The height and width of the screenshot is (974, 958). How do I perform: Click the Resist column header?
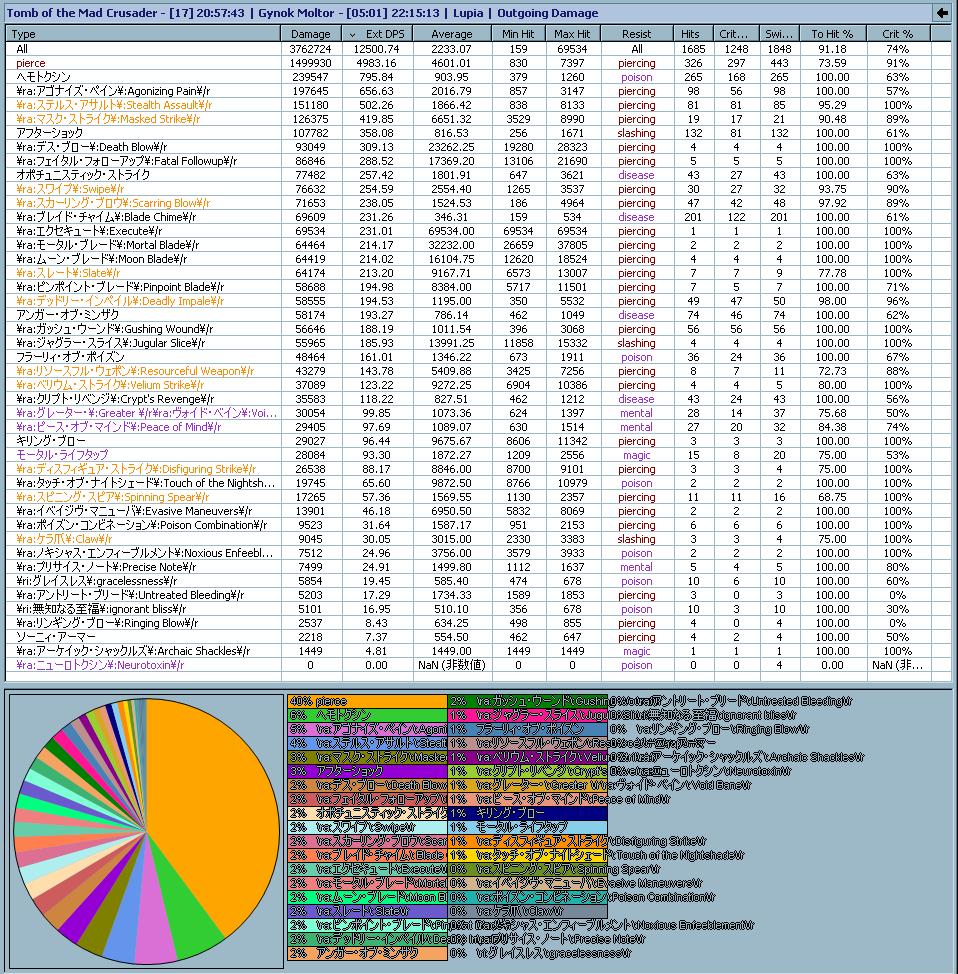[637, 34]
